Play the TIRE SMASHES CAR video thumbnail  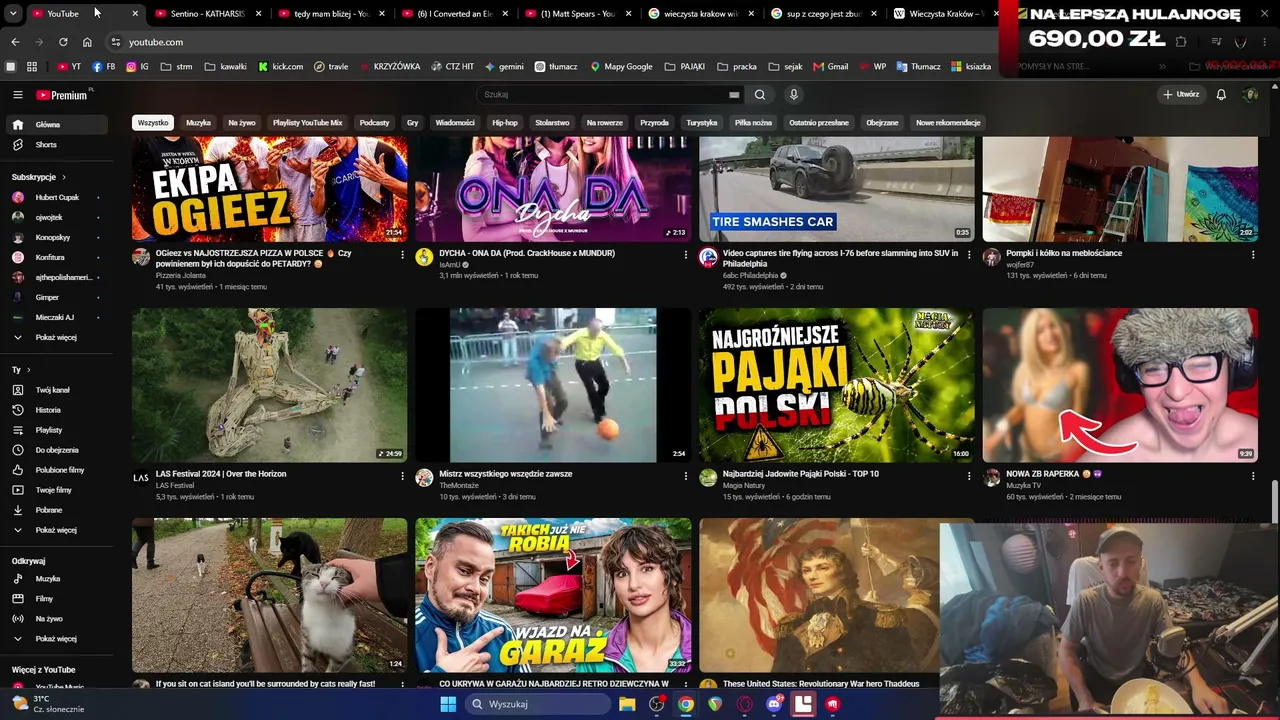pyautogui.click(x=836, y=189)
